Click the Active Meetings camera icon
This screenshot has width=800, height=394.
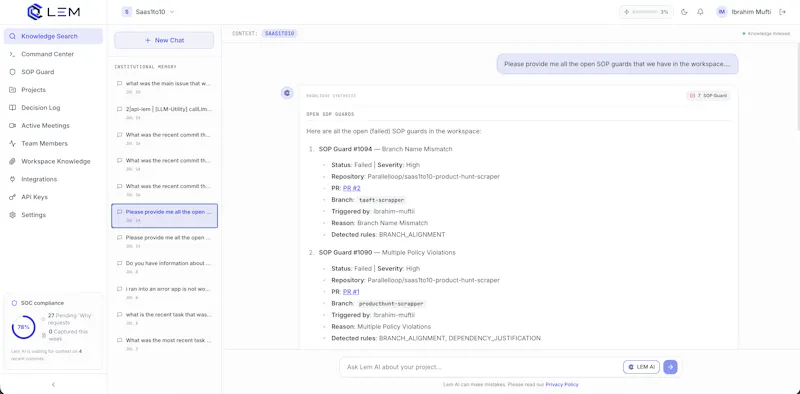[x=12, y=126]
